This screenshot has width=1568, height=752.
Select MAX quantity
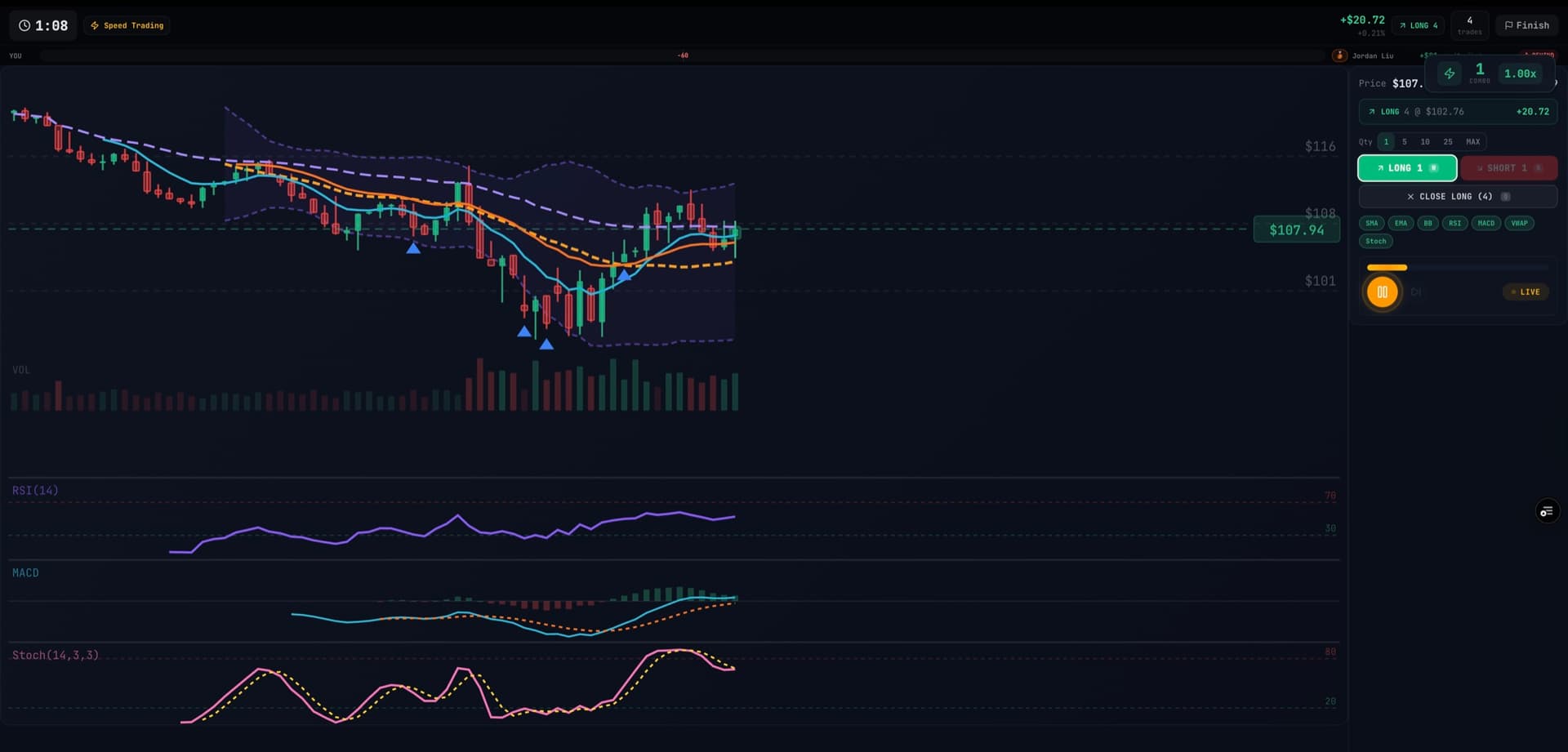pyautogui.click(x=1472, y=142)
